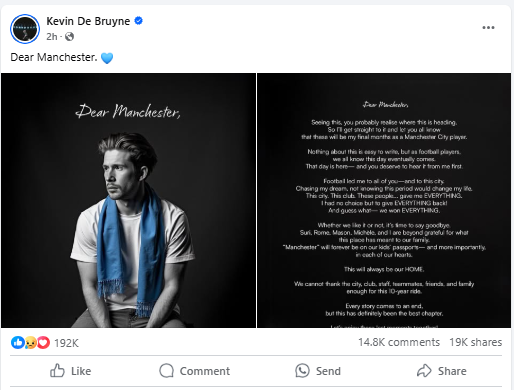View the 14.8K comments
514x390 pixels.
[x=399, y=342]
